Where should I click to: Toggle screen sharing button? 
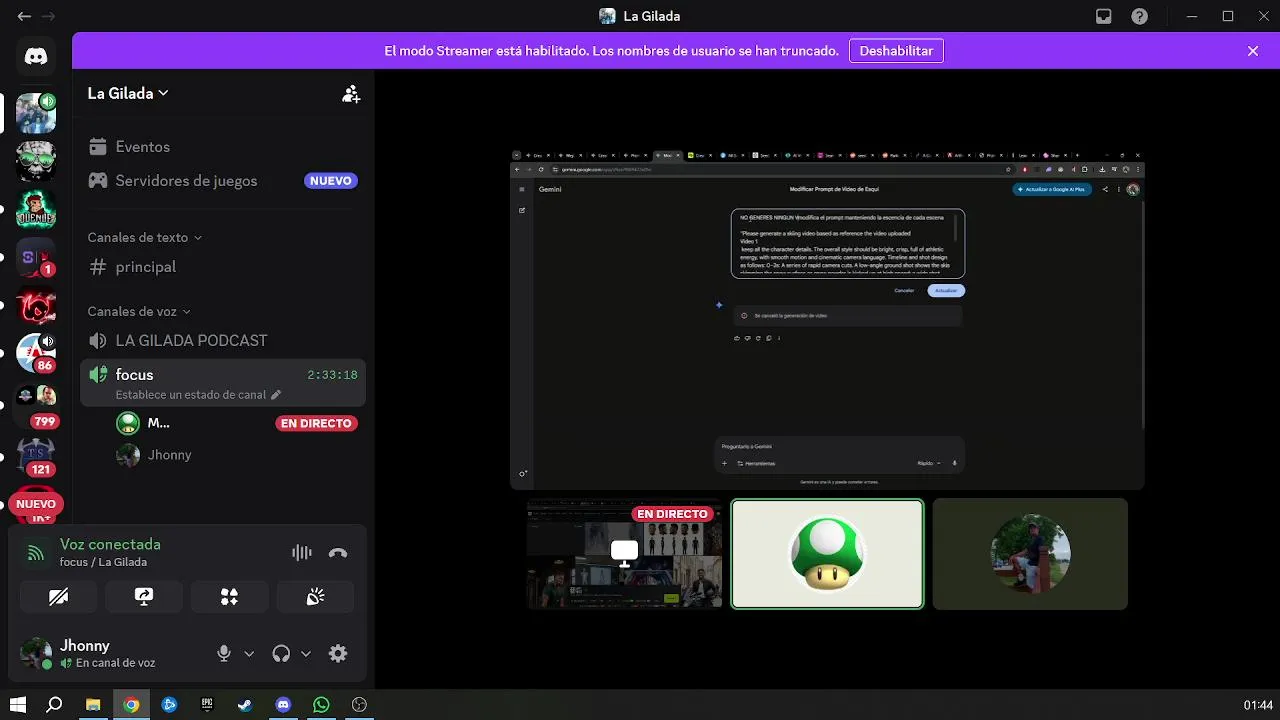coord(144,597)
